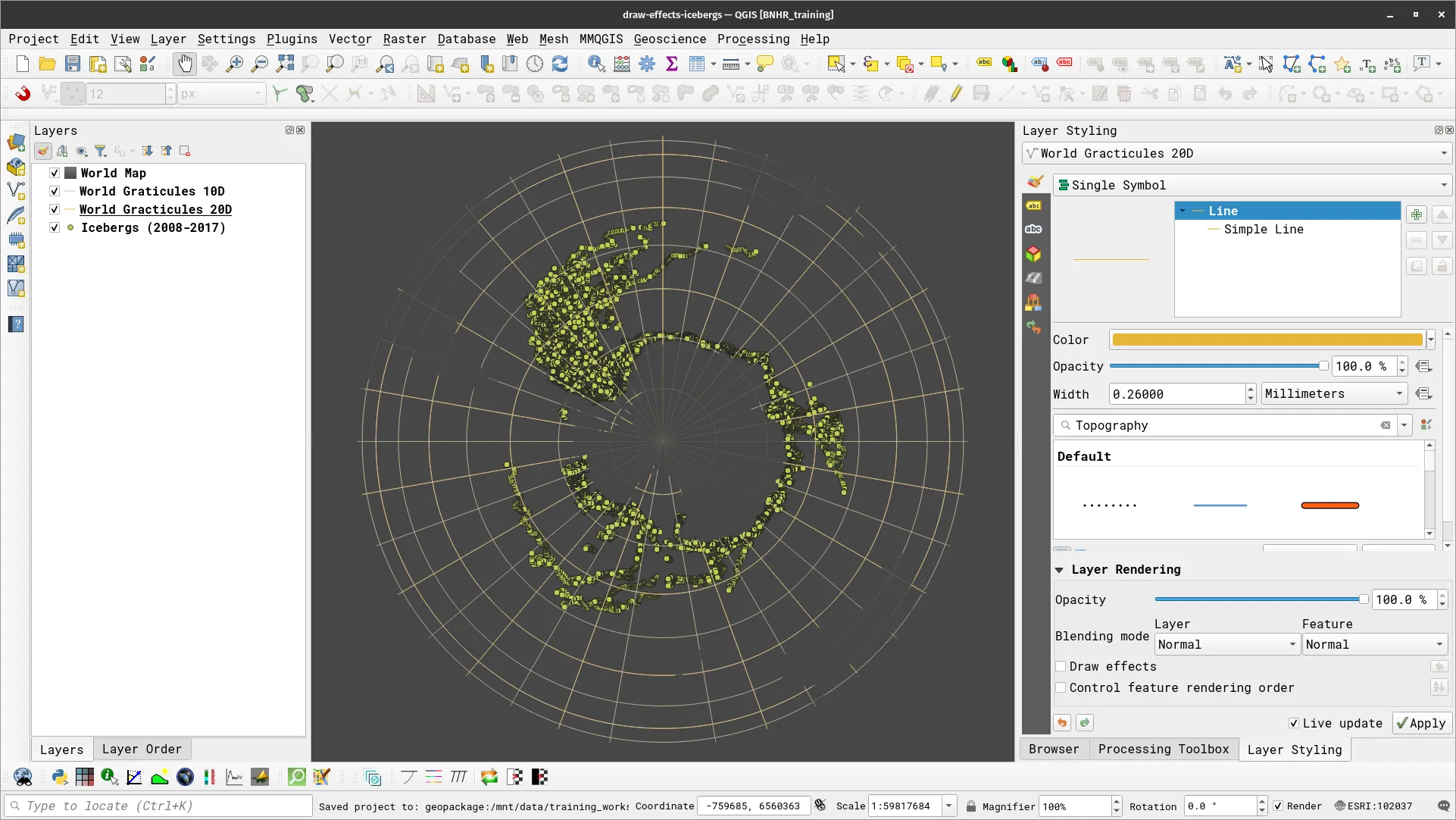This screenshot has width=1456, height=820.
Task: Click the Refresh map canvas icon
Action: tap(560, 64)
